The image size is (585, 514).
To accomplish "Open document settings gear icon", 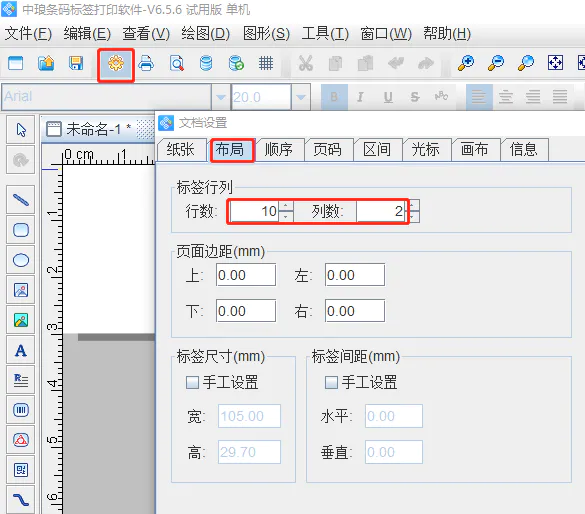I will click(116, 63).
